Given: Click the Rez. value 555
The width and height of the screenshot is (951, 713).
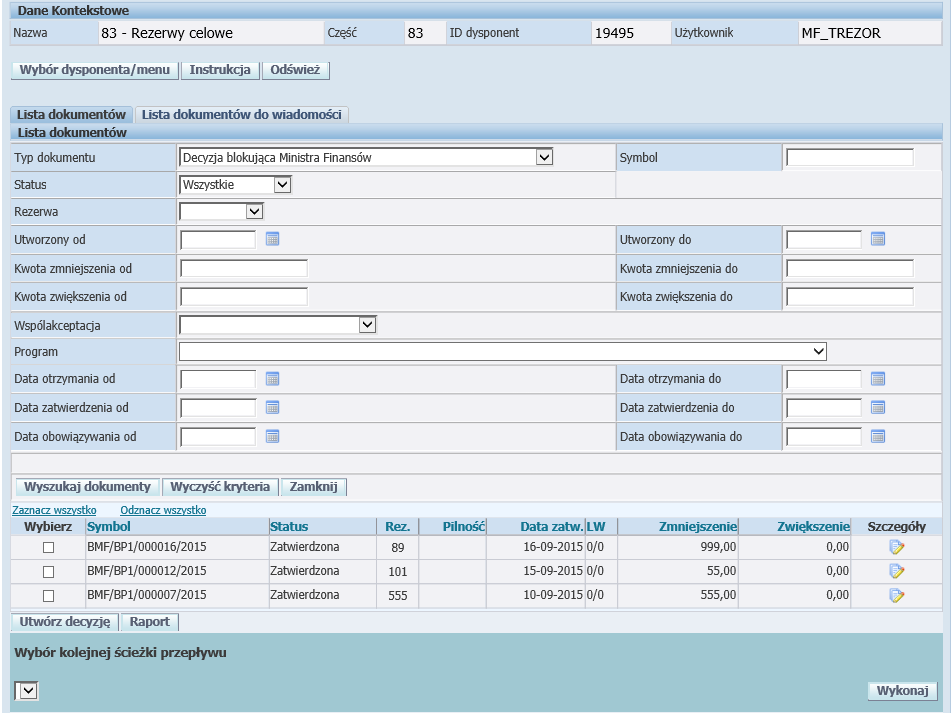Looking at the screenshot, I should (398, 595).
